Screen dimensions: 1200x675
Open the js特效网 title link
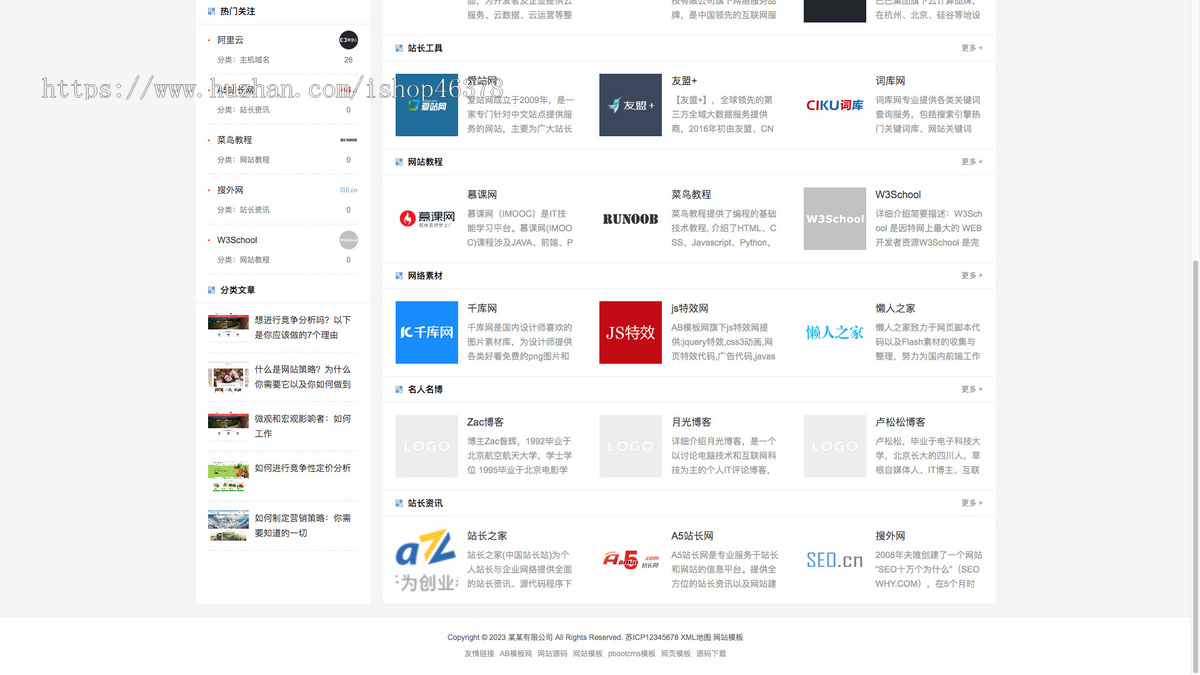(x=692, y=308)
